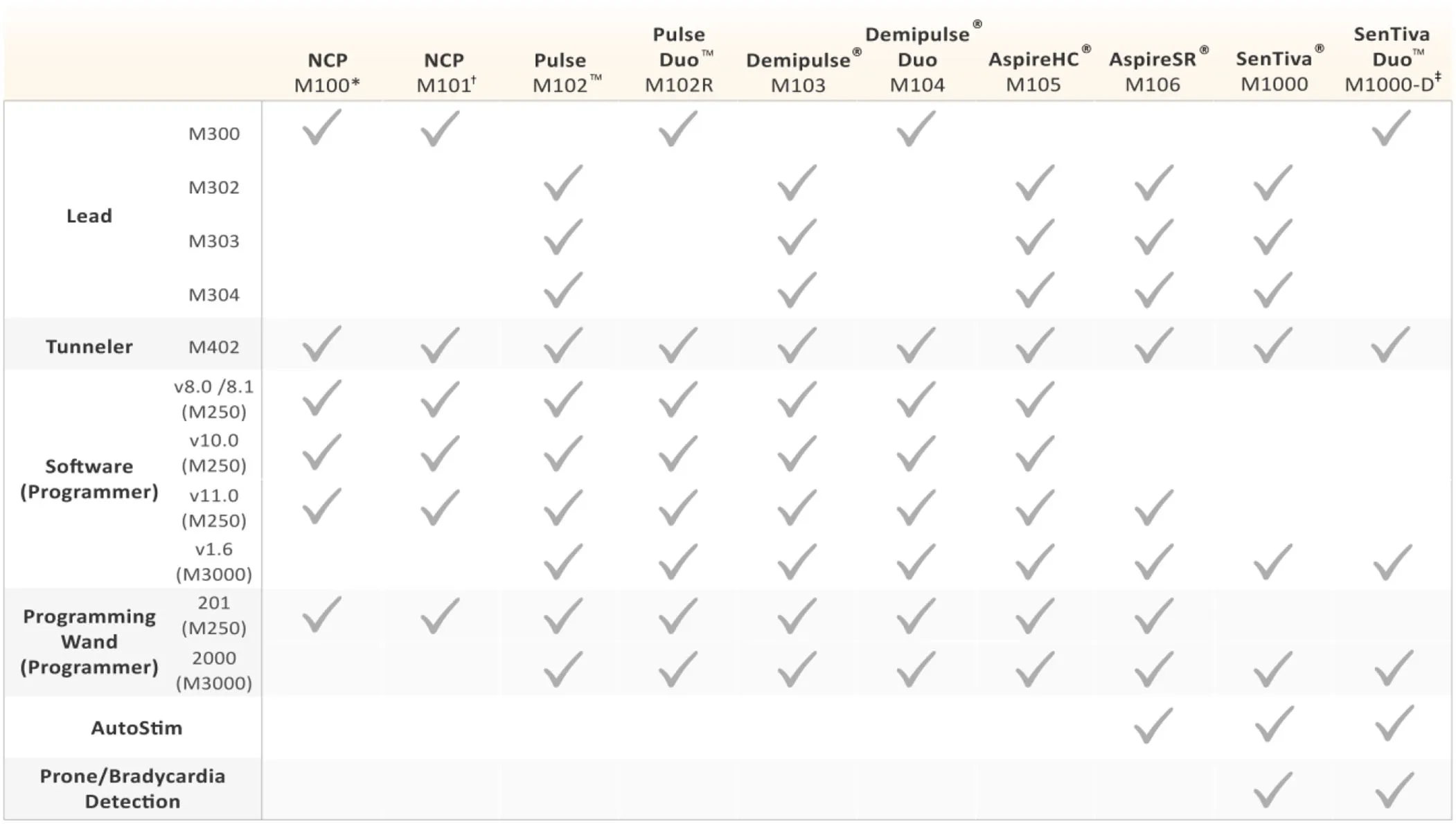Image resolution: width=1456 pixels, height=824 pixels.
Task: Select the AspireSR M106 column header
Action: tap(1153, 71)
